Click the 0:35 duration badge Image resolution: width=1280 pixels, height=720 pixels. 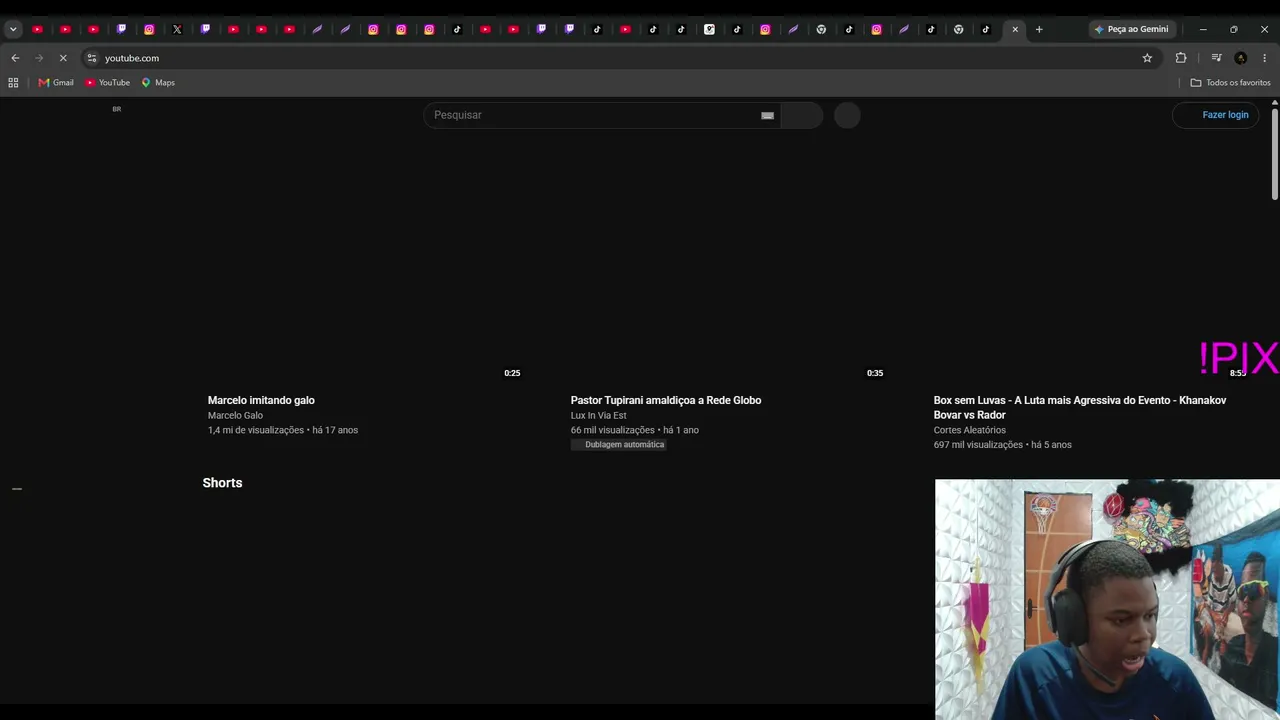click(875, 373)
